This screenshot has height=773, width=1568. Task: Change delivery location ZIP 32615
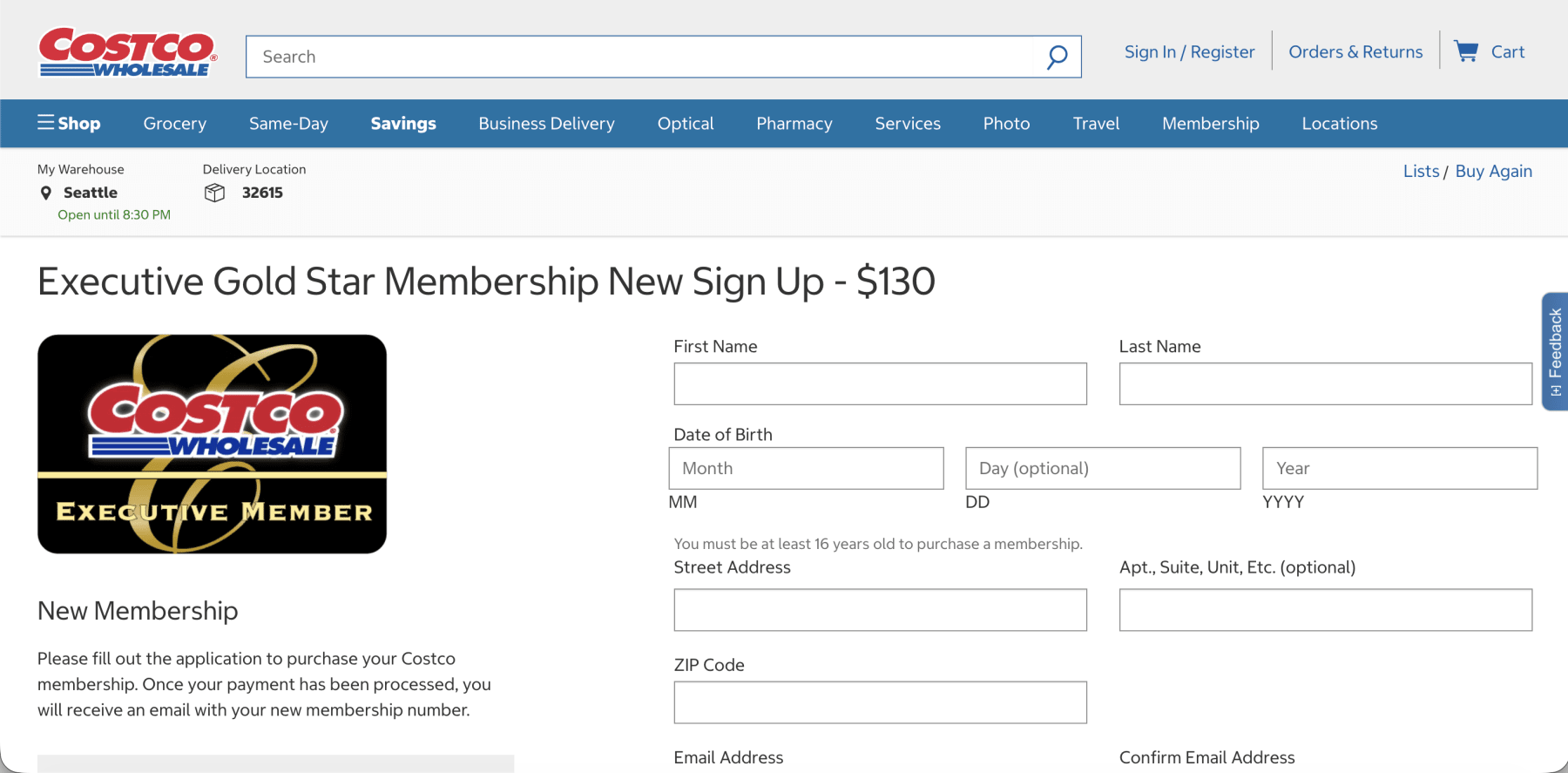pyautogui.click(x=262, y=193)
